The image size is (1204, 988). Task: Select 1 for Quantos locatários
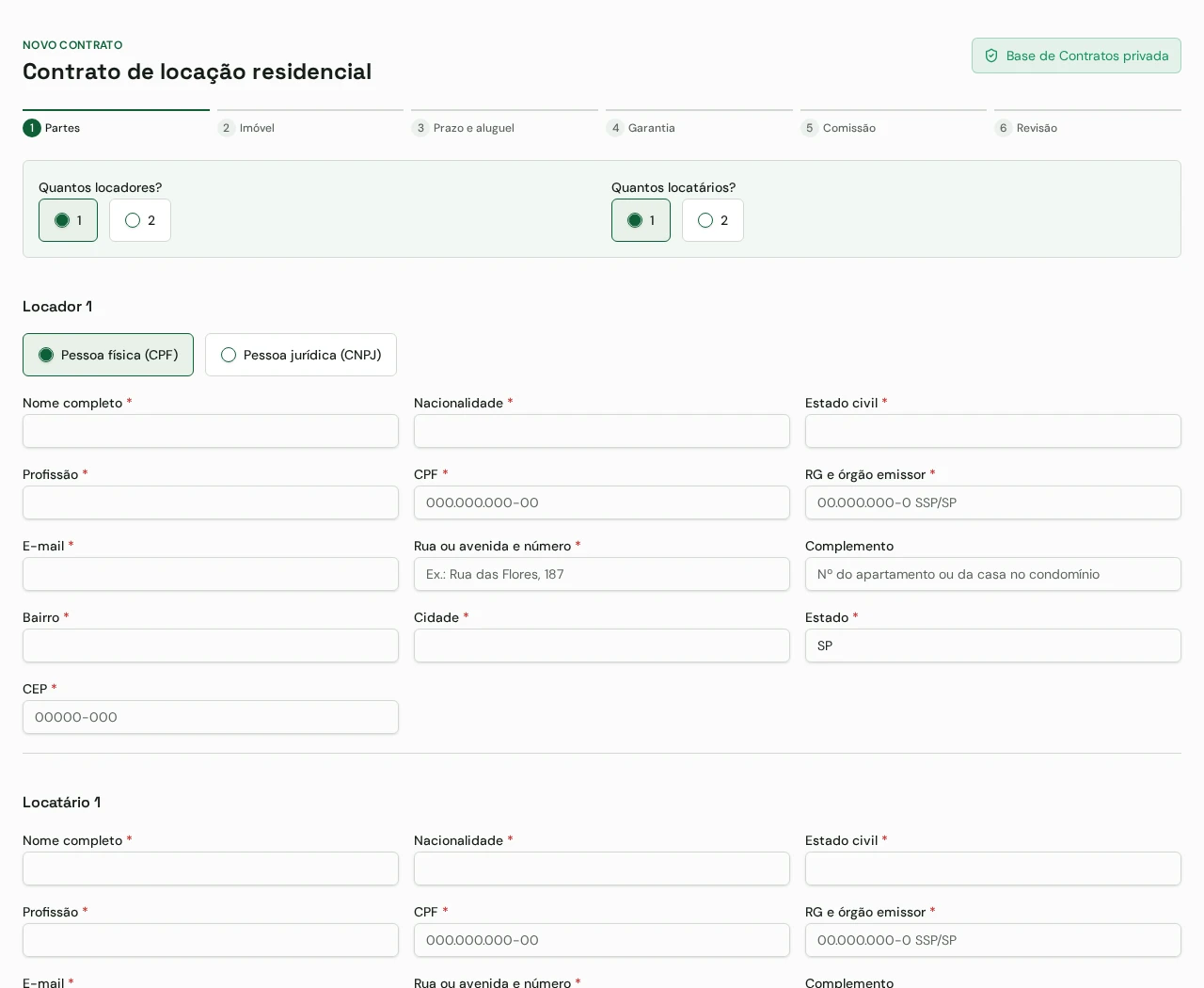tap(641, 220)
